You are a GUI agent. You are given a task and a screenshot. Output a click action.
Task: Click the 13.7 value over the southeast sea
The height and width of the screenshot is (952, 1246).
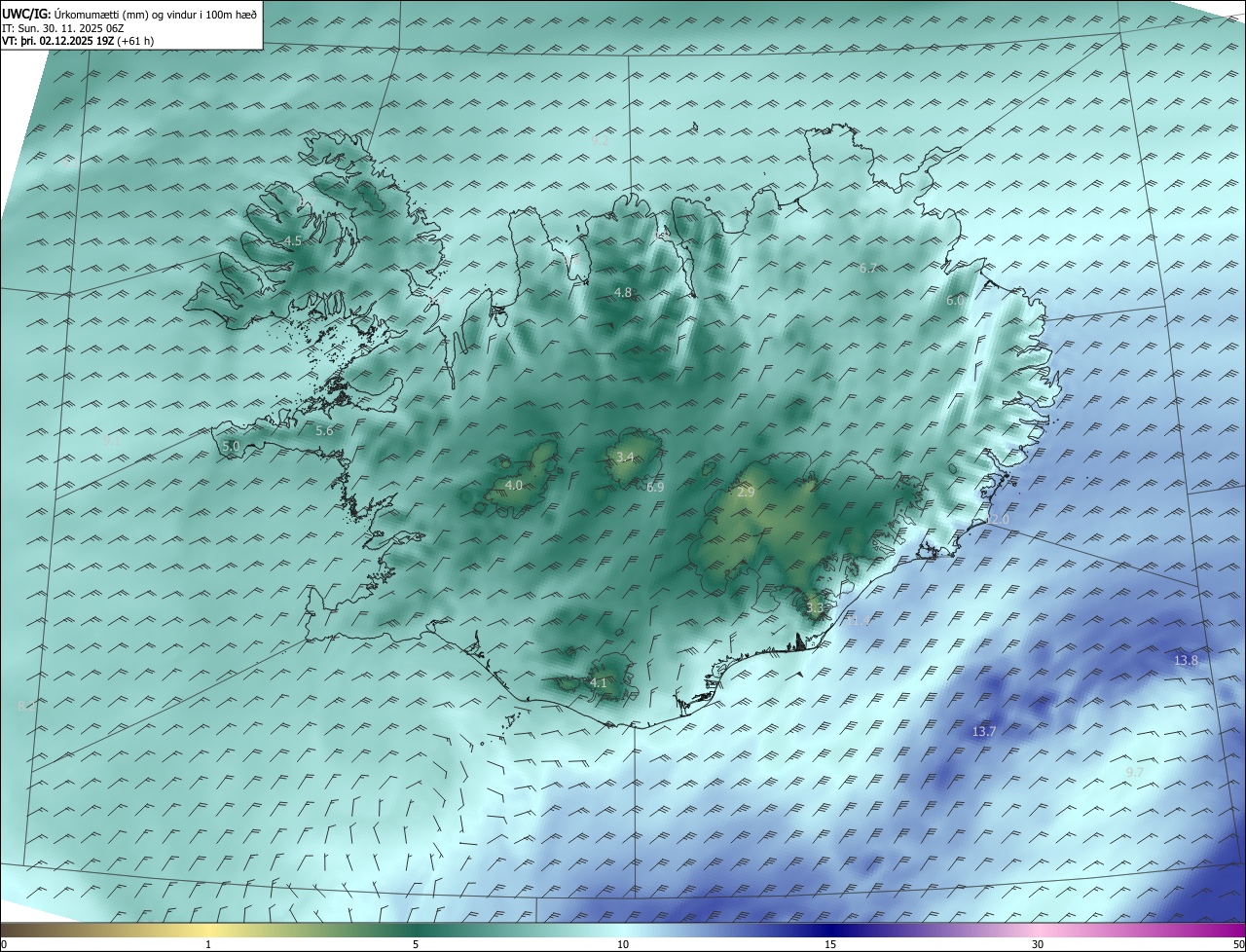pos(984,731)
